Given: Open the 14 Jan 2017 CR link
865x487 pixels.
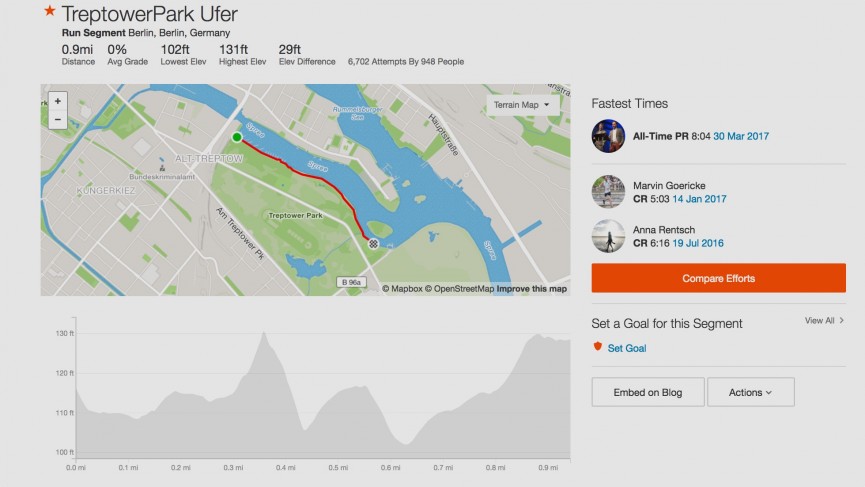Looking at the screenshot, I should pyautogui.click(x=701, y=199).
